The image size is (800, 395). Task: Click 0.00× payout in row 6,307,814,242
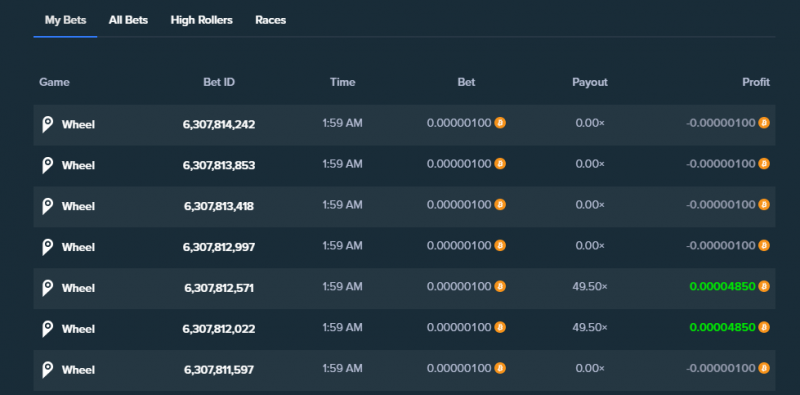[590, 123]
